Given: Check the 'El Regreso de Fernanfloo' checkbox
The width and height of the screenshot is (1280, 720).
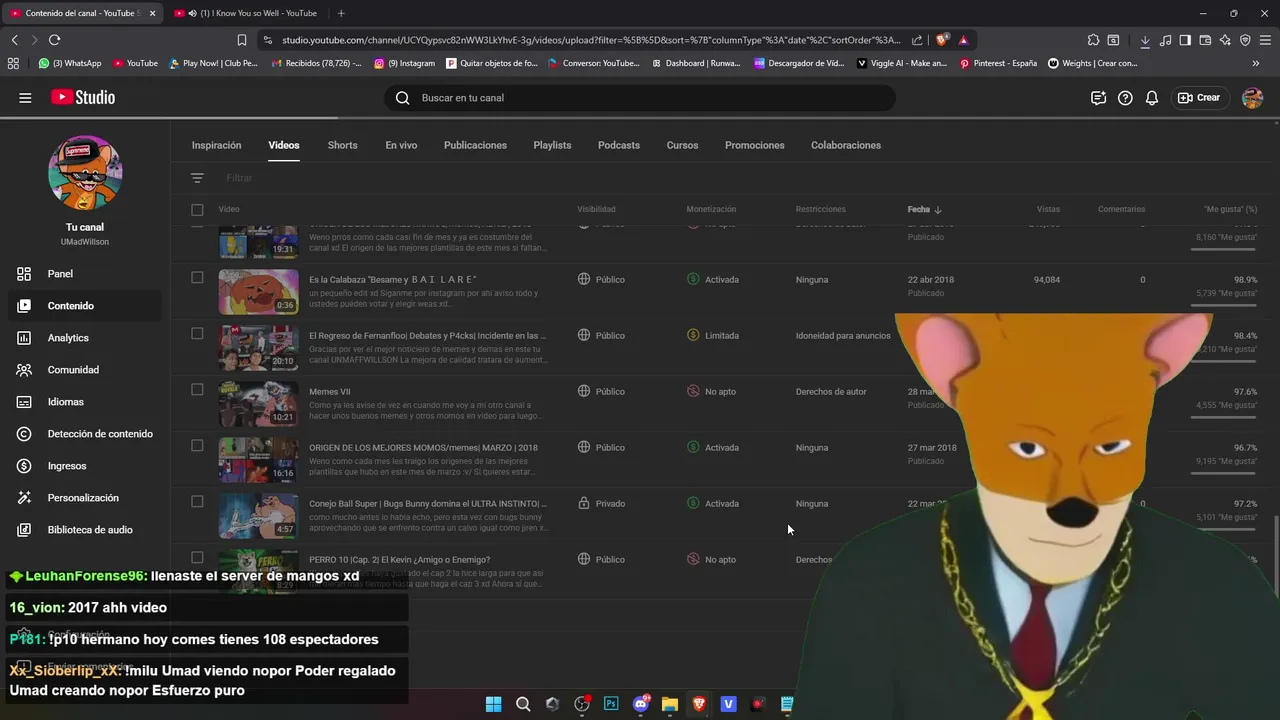Looking at the screenshot, I should click(x=197, y=334).
